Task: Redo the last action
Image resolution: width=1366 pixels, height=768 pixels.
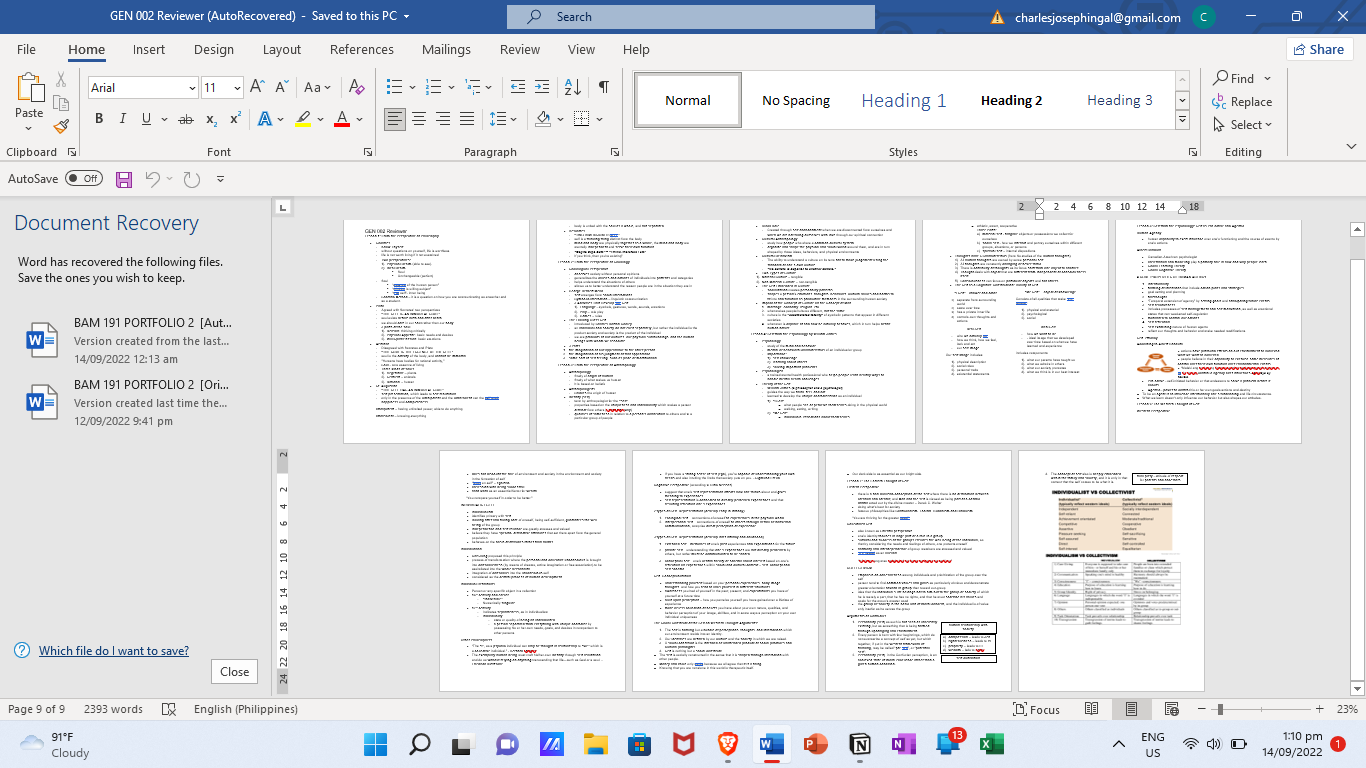Action: click(x=192, y=179)
